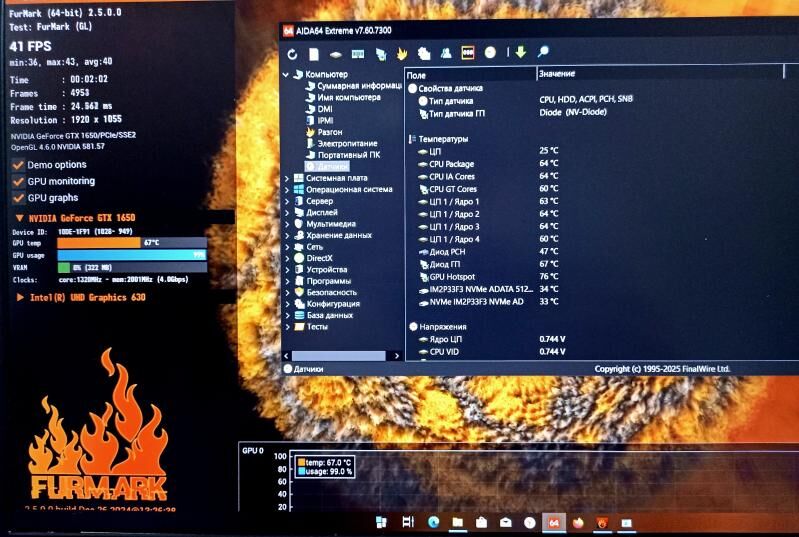Toggle the Demo options checkbox

click(x=18, y=165)
